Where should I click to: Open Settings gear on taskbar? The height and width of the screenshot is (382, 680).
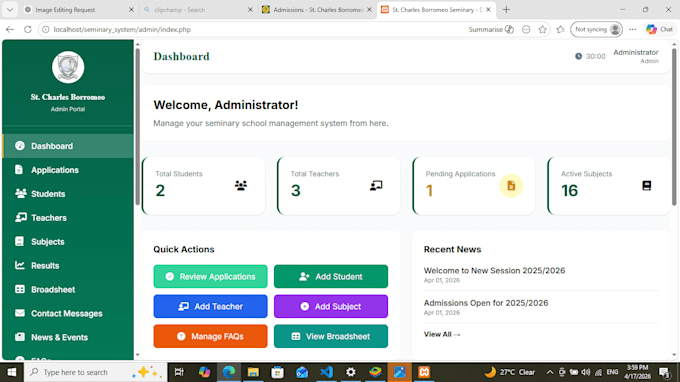point(350,372)
